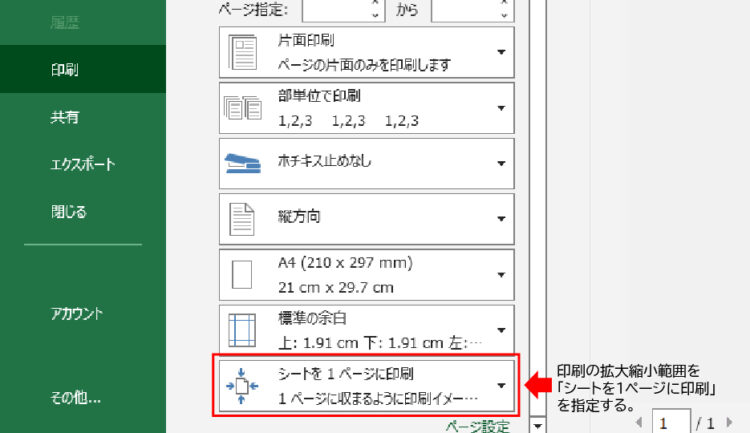Click the preview current page number box

pyautogui.click(x=669, y=422)
